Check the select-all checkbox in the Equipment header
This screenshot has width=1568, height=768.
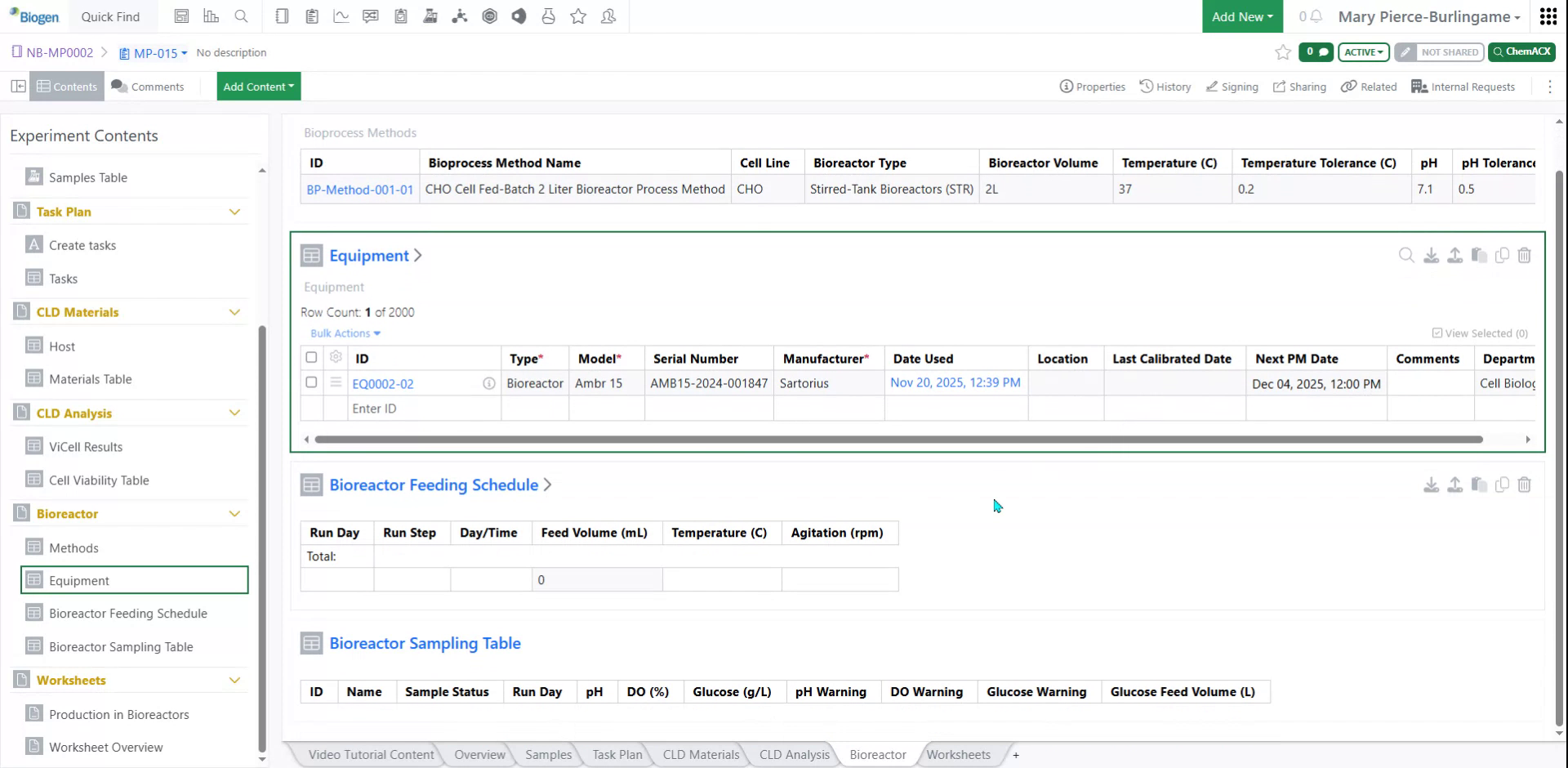(310, 357)
